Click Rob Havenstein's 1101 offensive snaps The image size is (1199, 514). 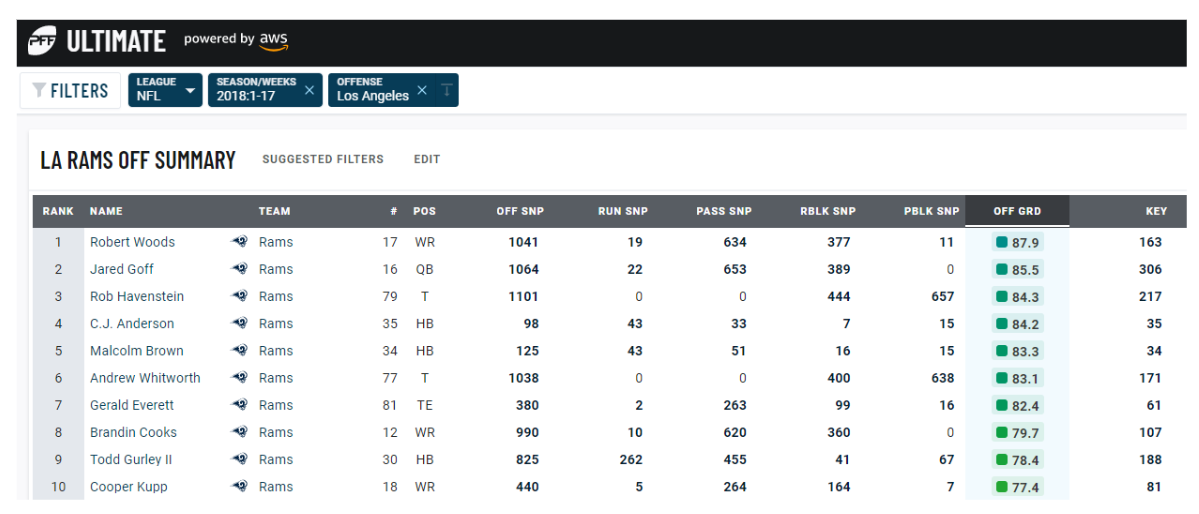click(x=523, y=296)
